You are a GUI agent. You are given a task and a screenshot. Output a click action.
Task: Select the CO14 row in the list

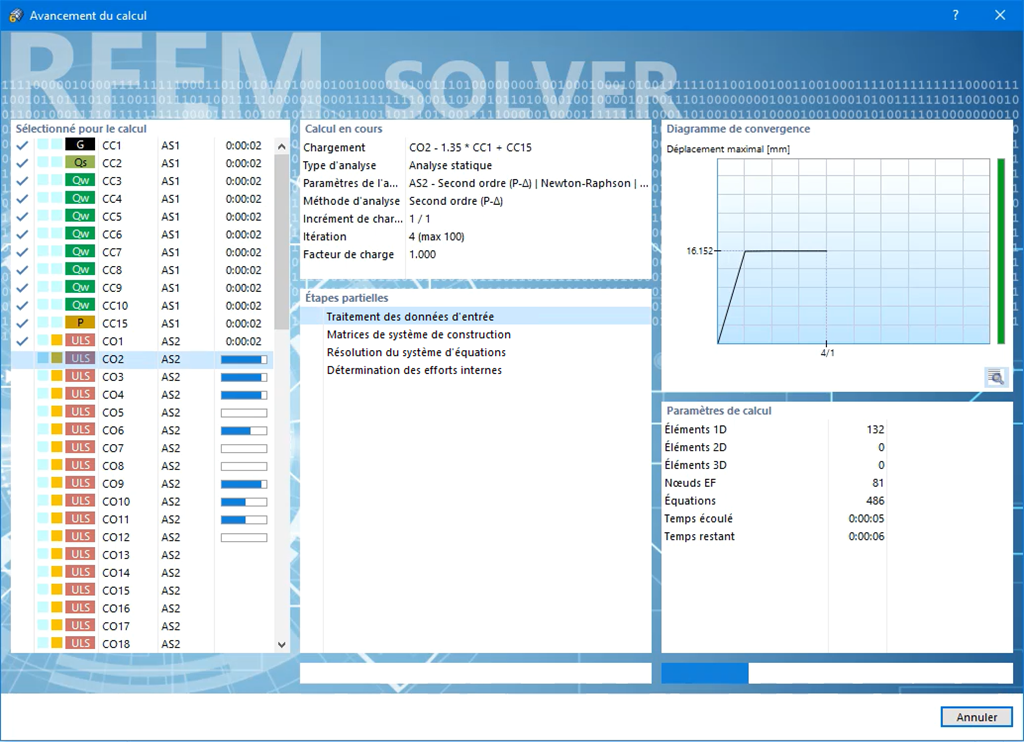[142, 573]
